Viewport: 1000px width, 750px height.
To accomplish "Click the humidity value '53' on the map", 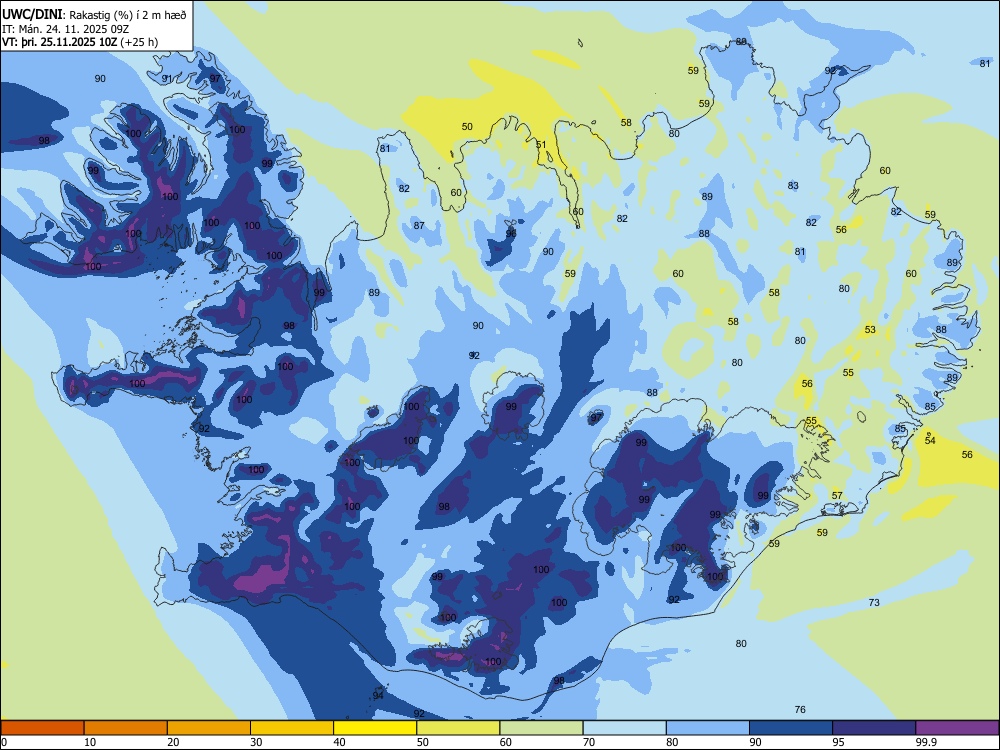I will pos(870,330).
